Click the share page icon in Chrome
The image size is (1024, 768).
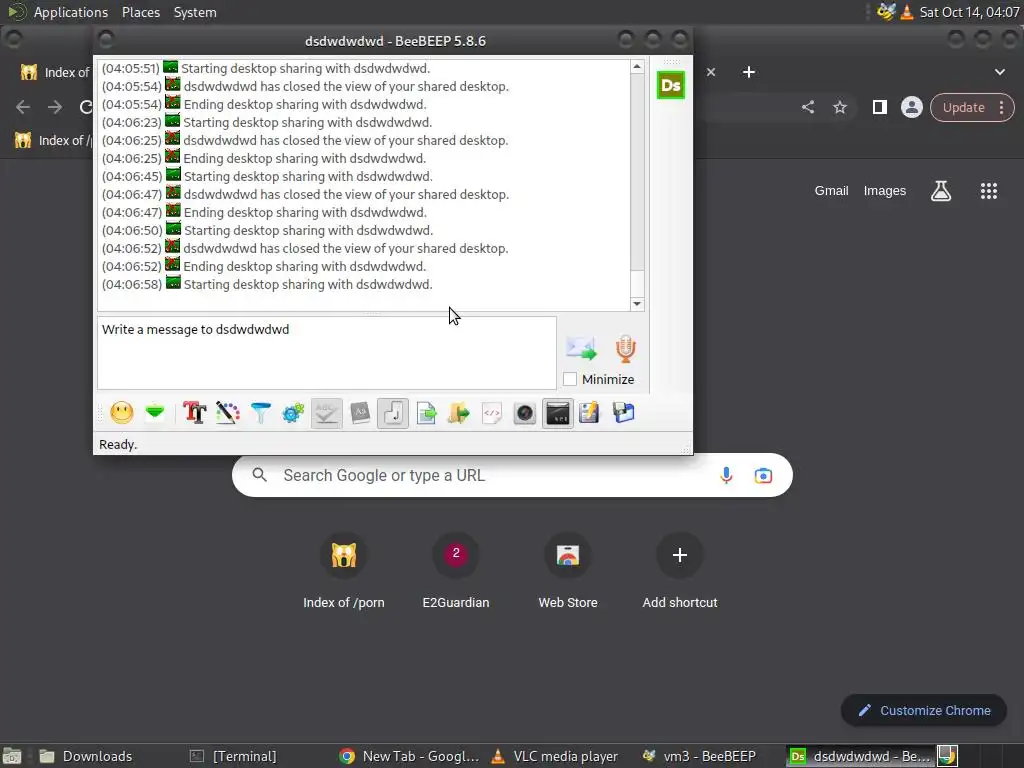[x=808, y=107]
